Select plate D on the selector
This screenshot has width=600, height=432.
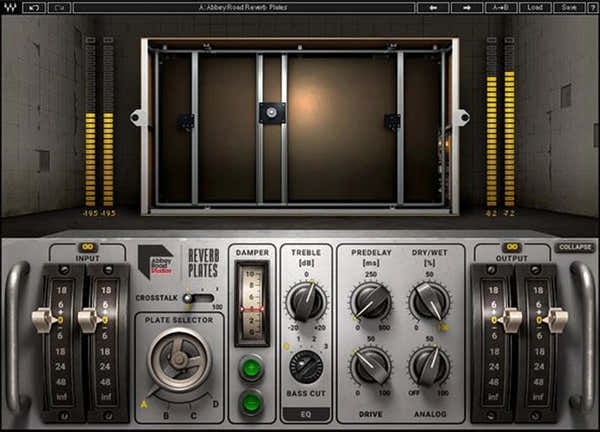pos(215,404)
